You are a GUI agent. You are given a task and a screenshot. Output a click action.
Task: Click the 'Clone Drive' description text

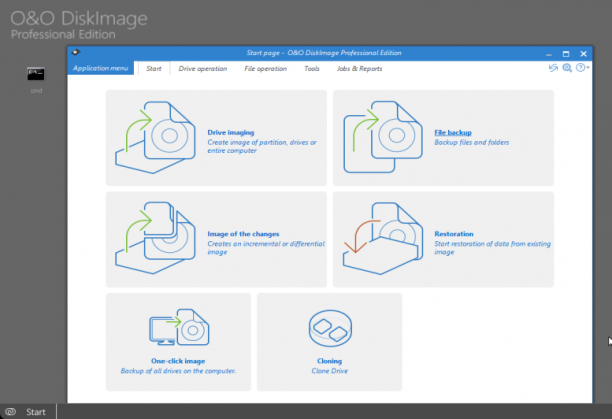[329, 371]
